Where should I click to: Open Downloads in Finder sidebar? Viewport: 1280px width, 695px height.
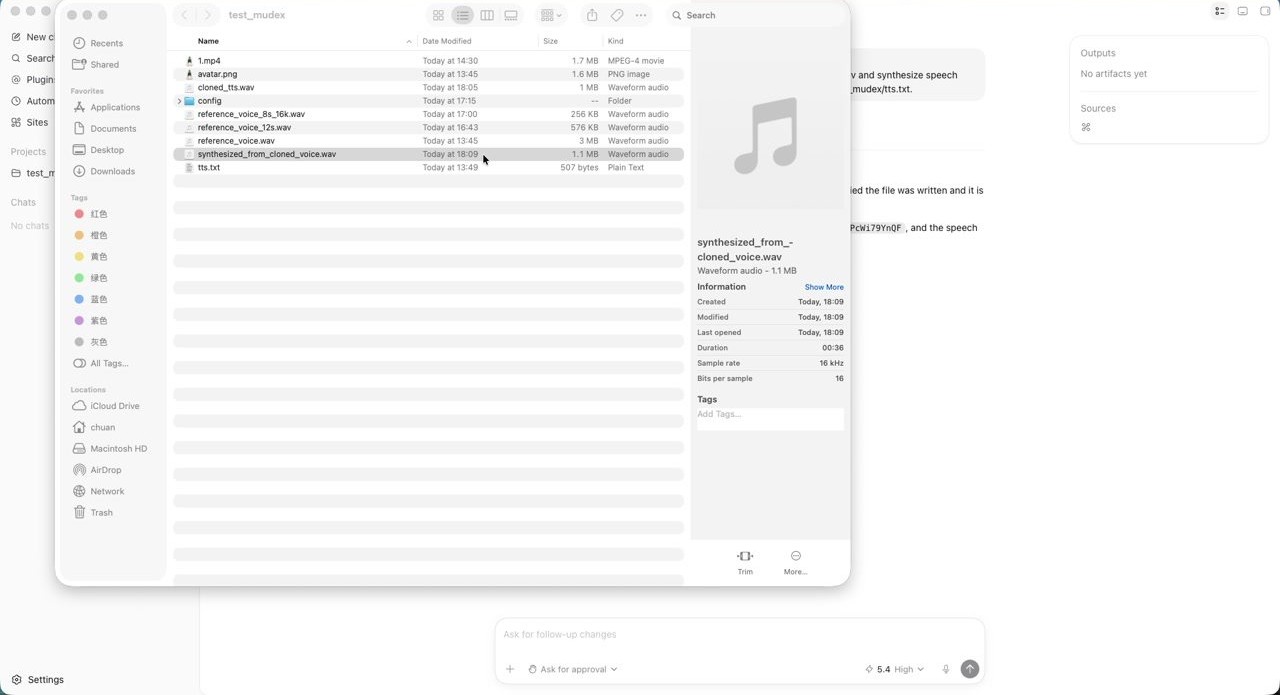pos(112,171)
